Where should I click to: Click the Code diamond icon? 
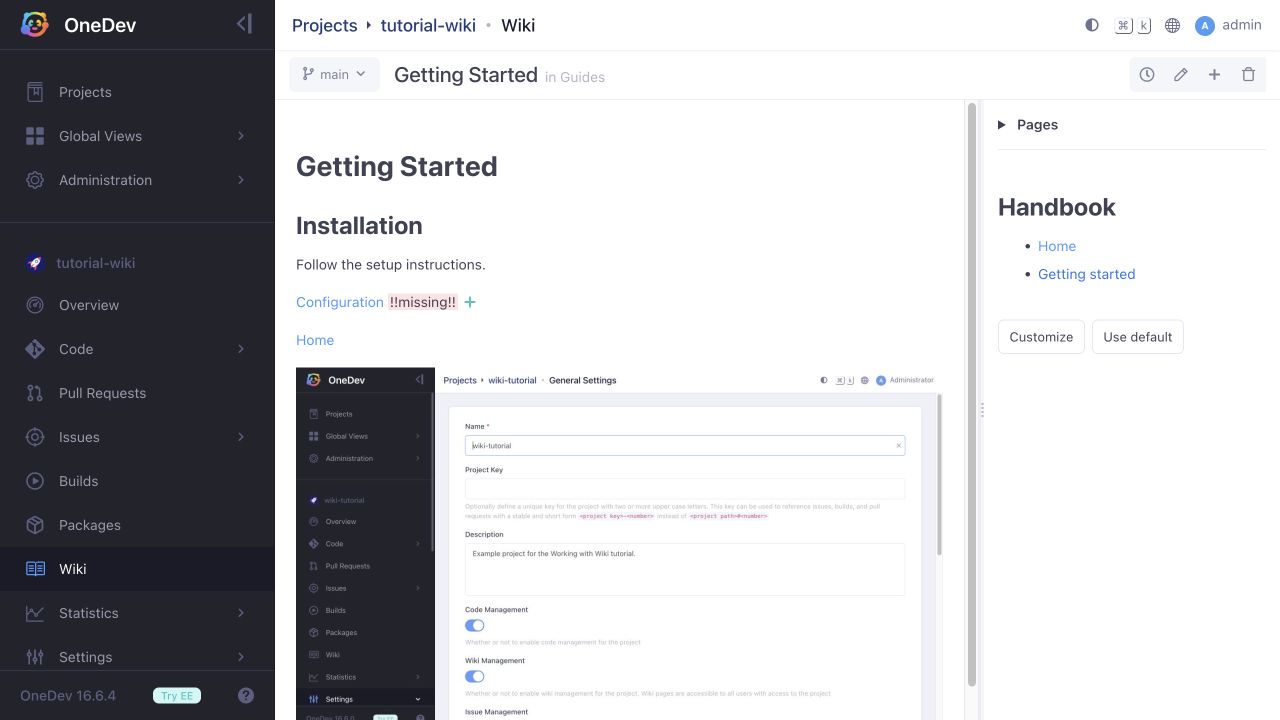[x=35, y=349]
